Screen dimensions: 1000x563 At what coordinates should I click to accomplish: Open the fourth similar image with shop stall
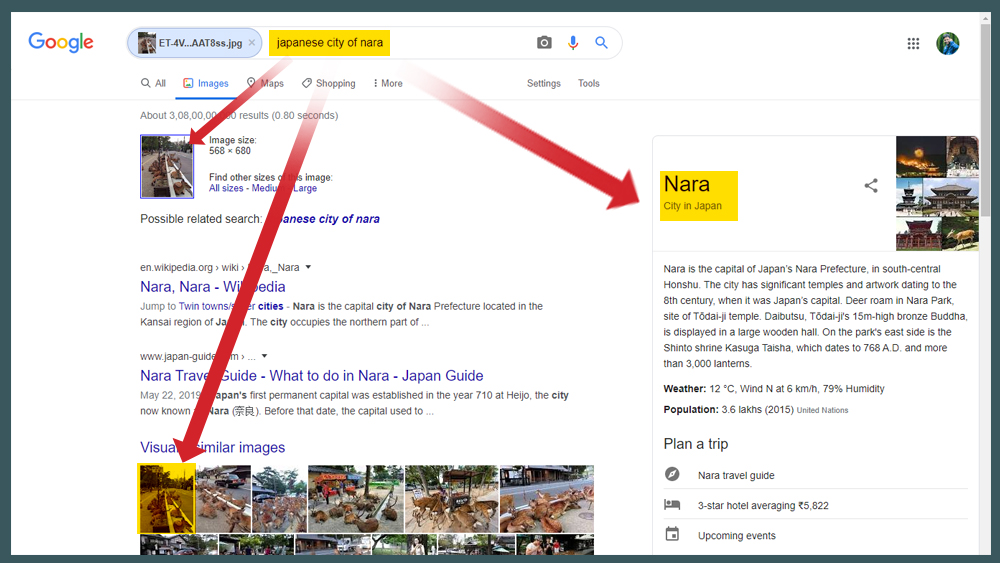(x=356, y=499)
